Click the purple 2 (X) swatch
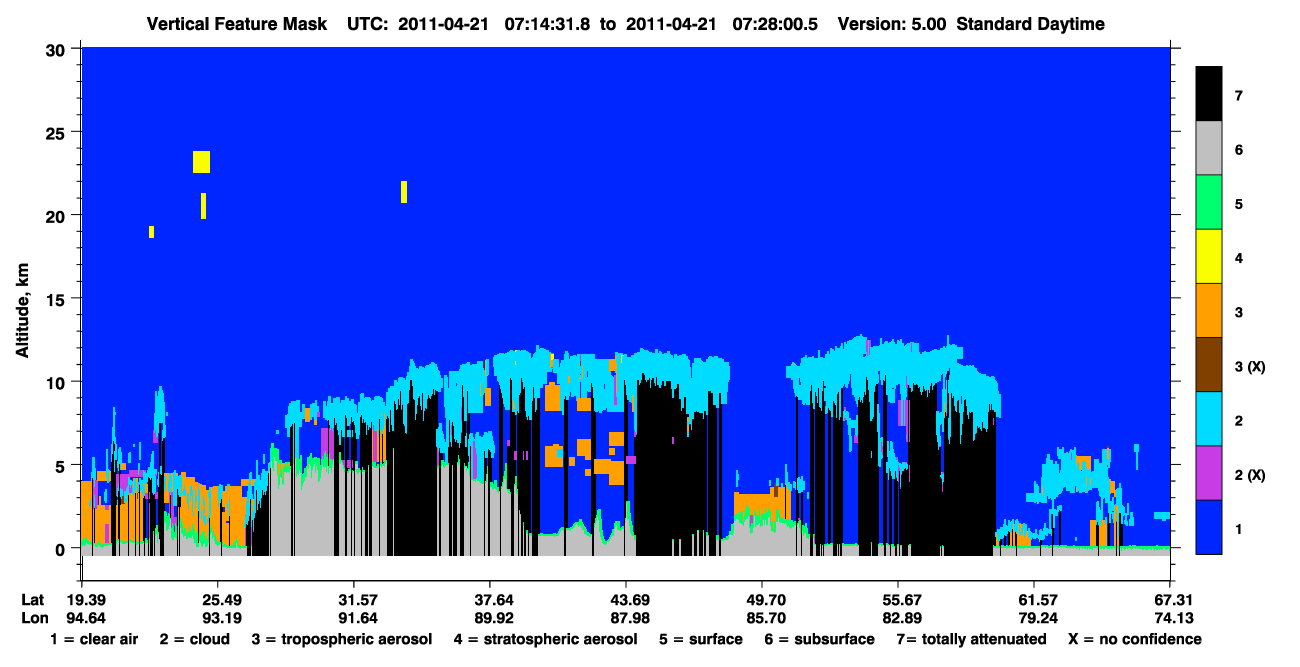Viewport: 1300px width, 667px height. [1209, 472]
